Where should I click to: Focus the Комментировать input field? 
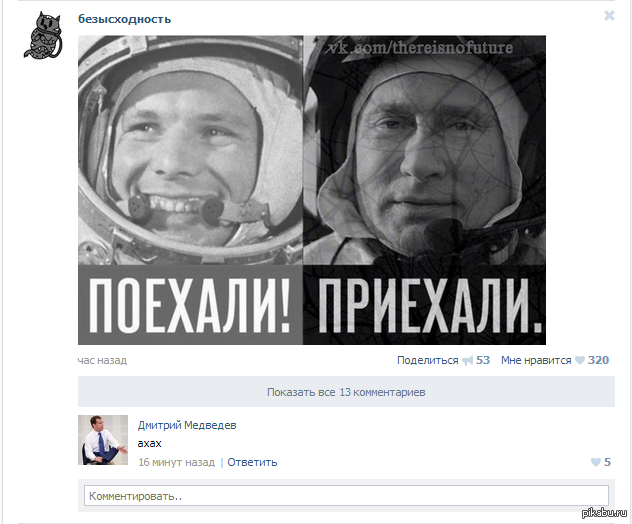click(x=346, y=496)
